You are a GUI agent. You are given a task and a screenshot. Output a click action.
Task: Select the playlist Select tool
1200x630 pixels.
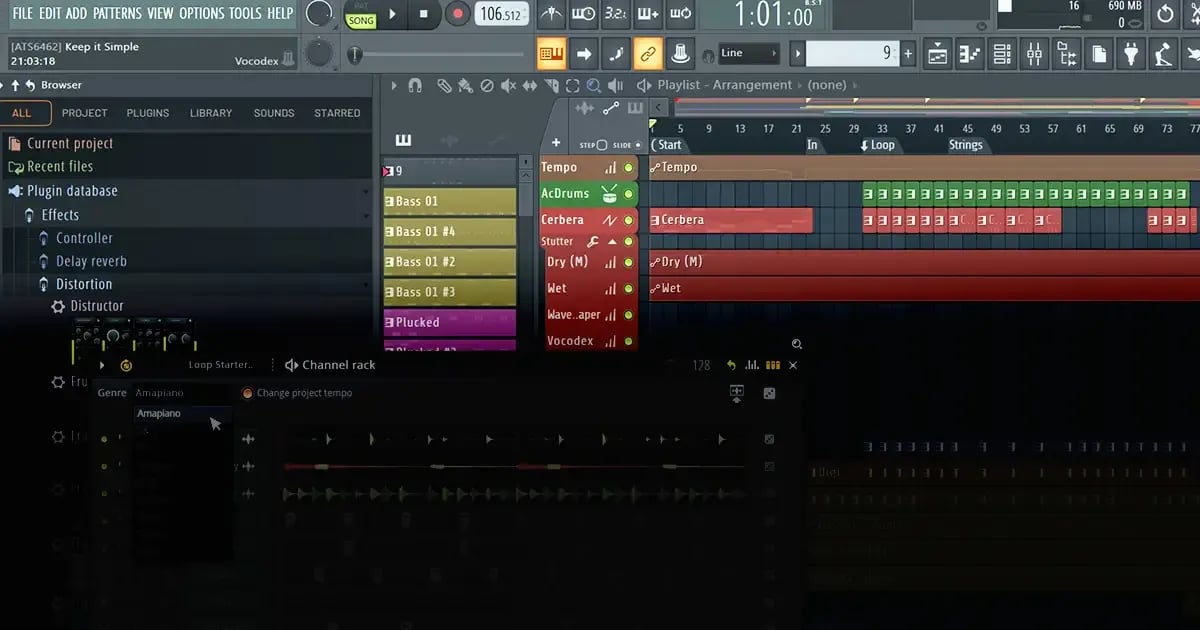click(573, 86)
